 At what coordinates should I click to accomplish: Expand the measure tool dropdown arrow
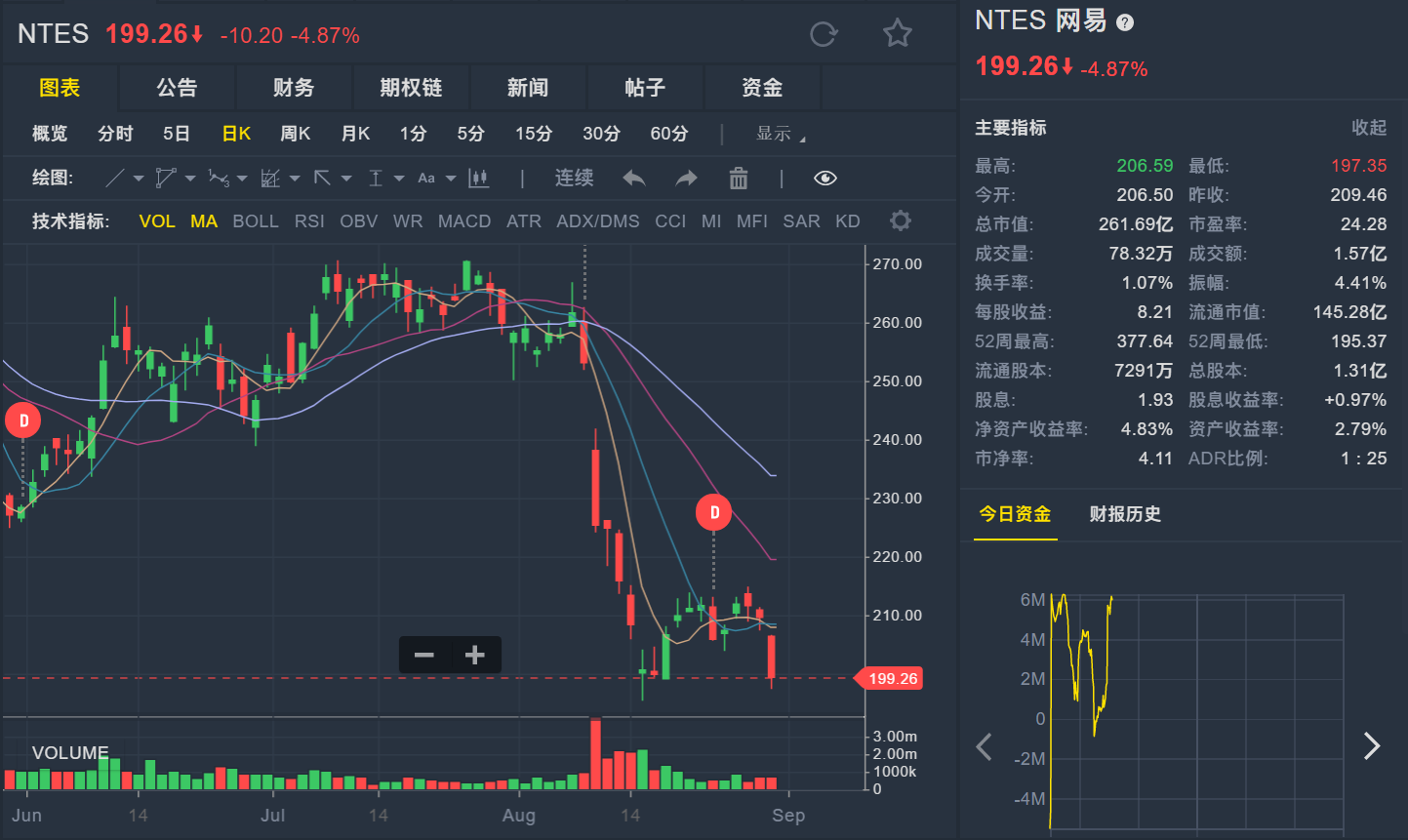(399, 180)
